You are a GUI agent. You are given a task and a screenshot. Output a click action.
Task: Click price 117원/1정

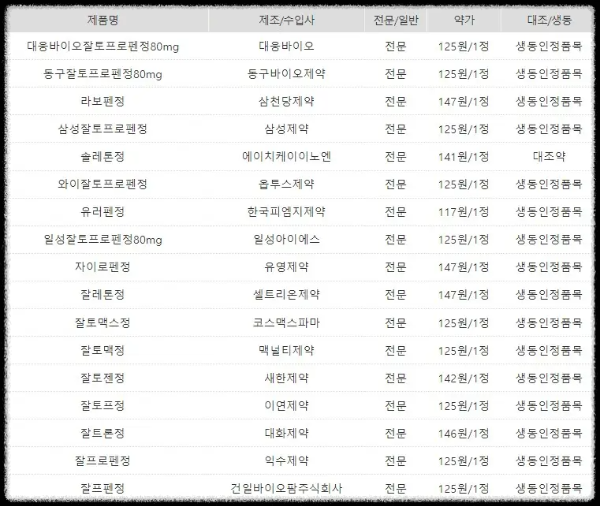pyautogui.click(x=464, y=212)
